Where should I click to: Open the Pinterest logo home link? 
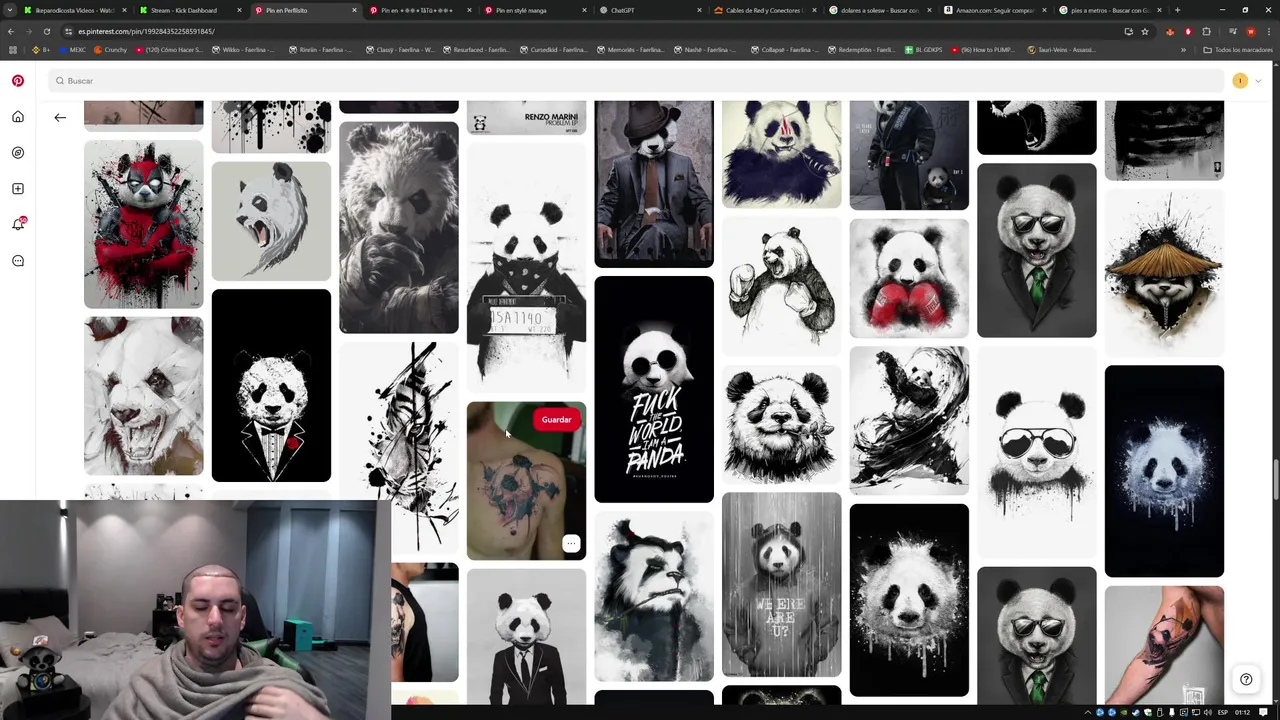(18, 81)
